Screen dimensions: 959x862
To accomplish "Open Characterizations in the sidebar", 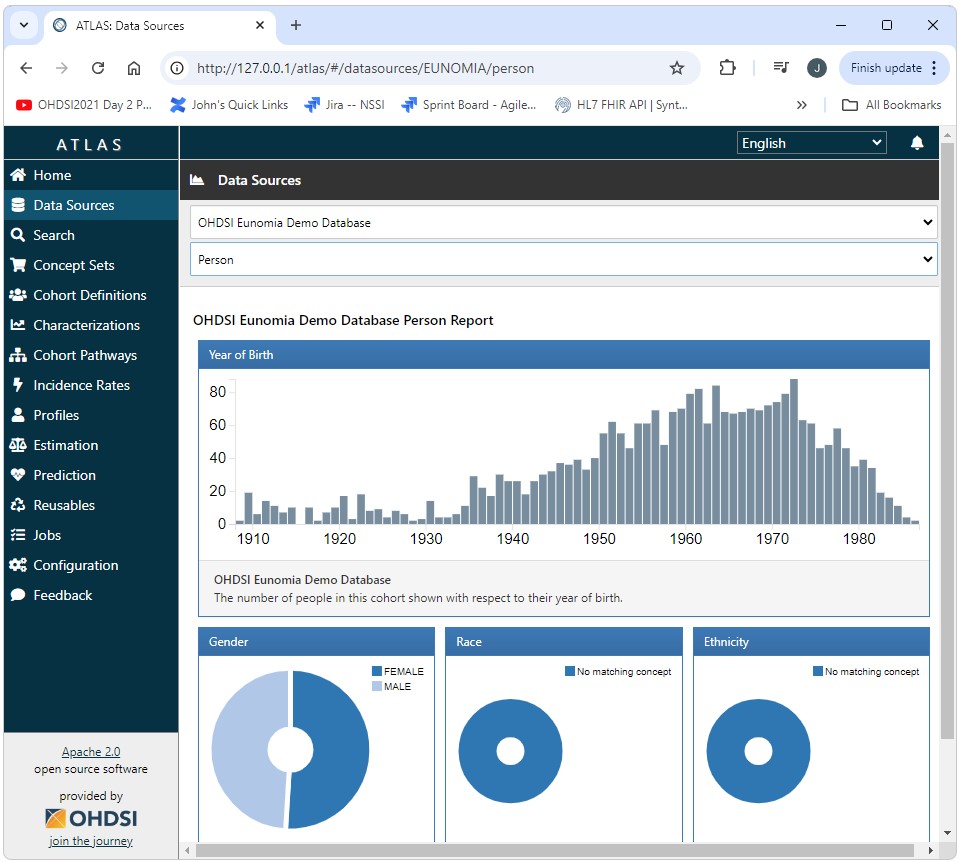I will click(x=91, y=325).
